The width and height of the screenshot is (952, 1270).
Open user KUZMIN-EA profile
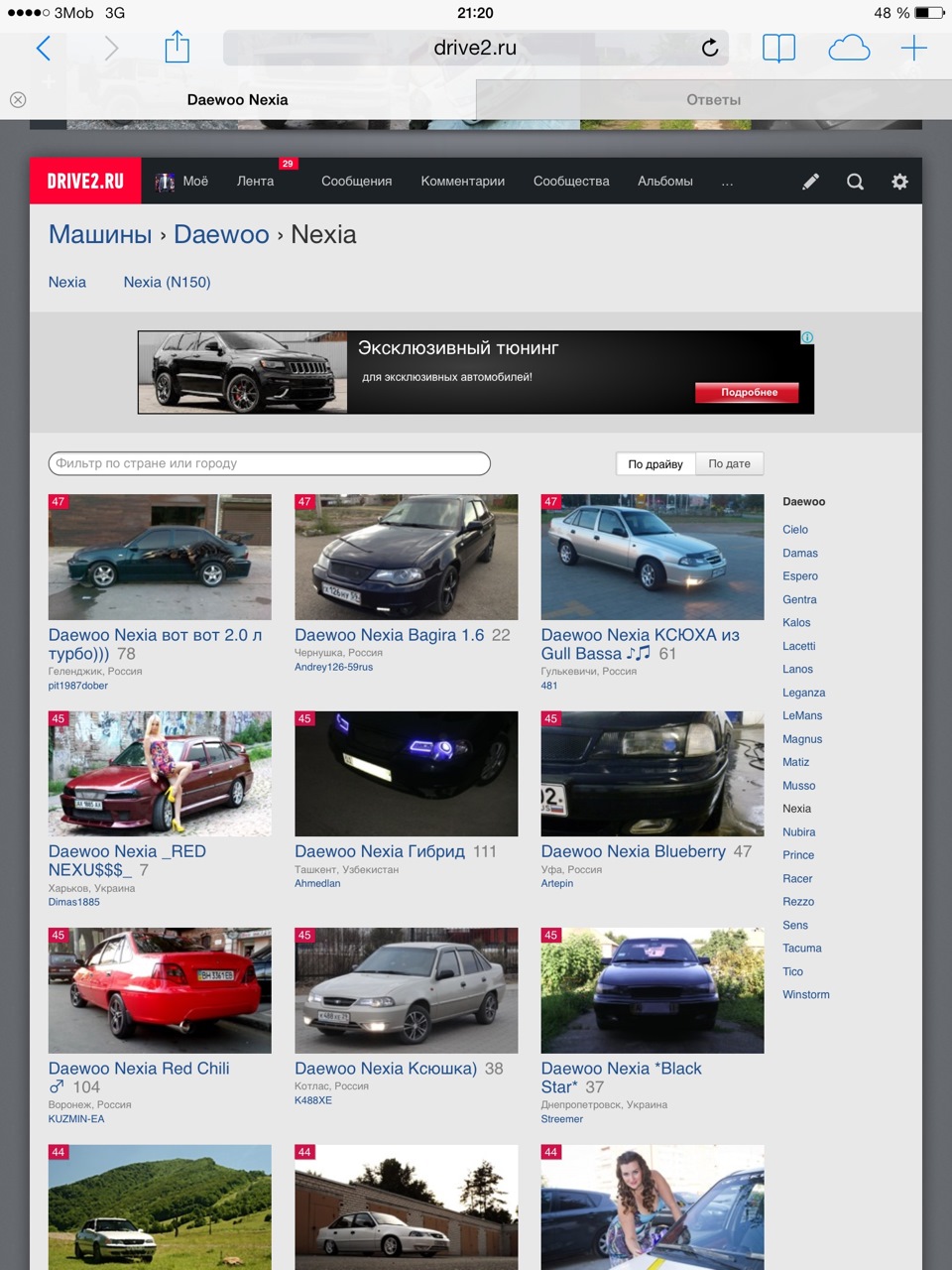tap(76, 1119)
